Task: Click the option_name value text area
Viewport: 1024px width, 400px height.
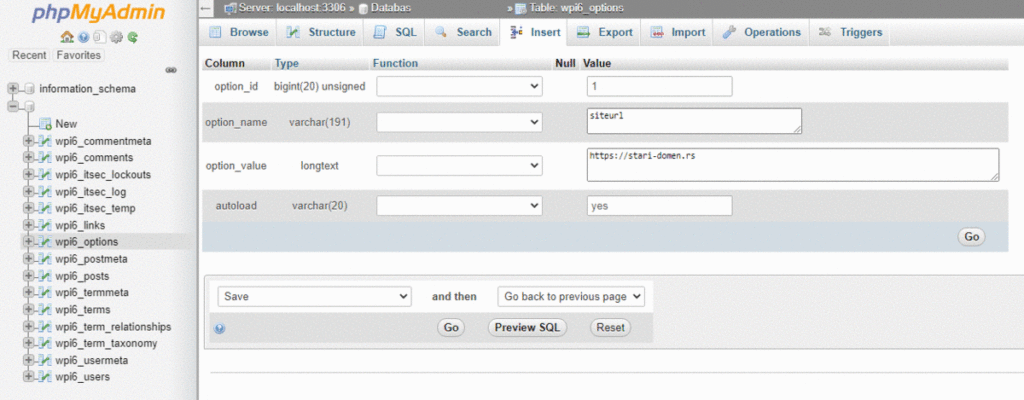Action: [x=694, y=121]
